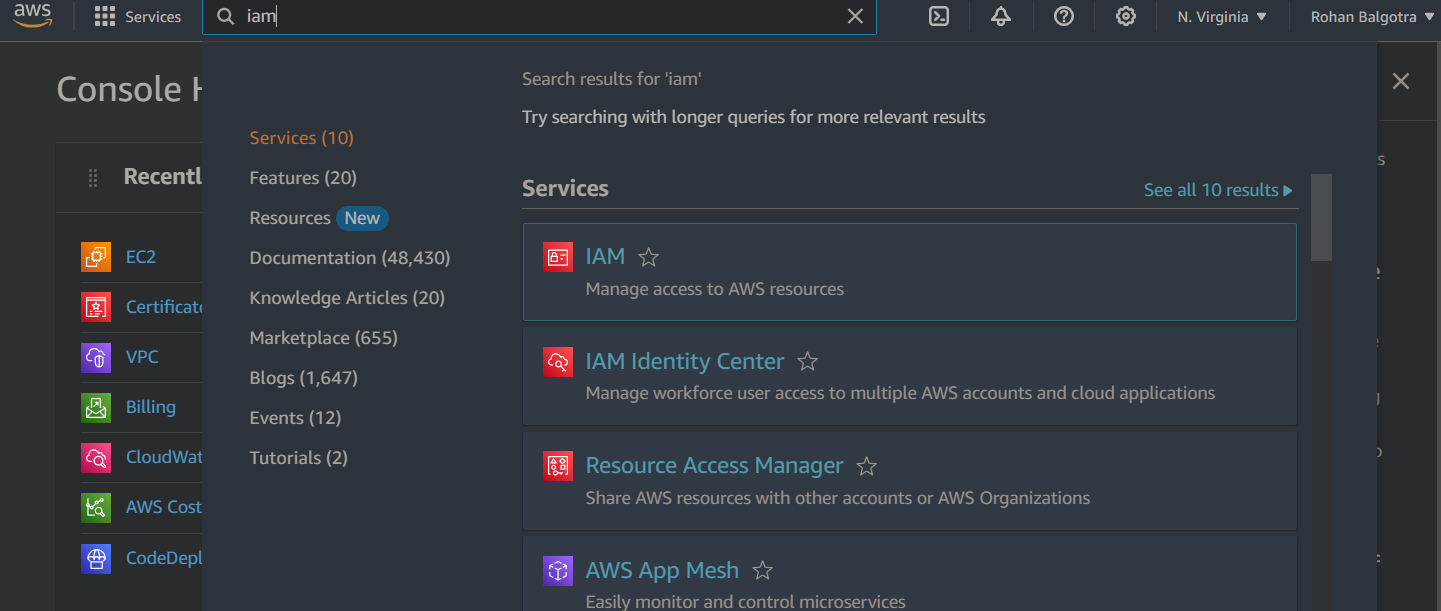Open the IAM Identity Center link
Image resolution: width=1441 pixels, height=611 pixels.
tap(685, 361)
